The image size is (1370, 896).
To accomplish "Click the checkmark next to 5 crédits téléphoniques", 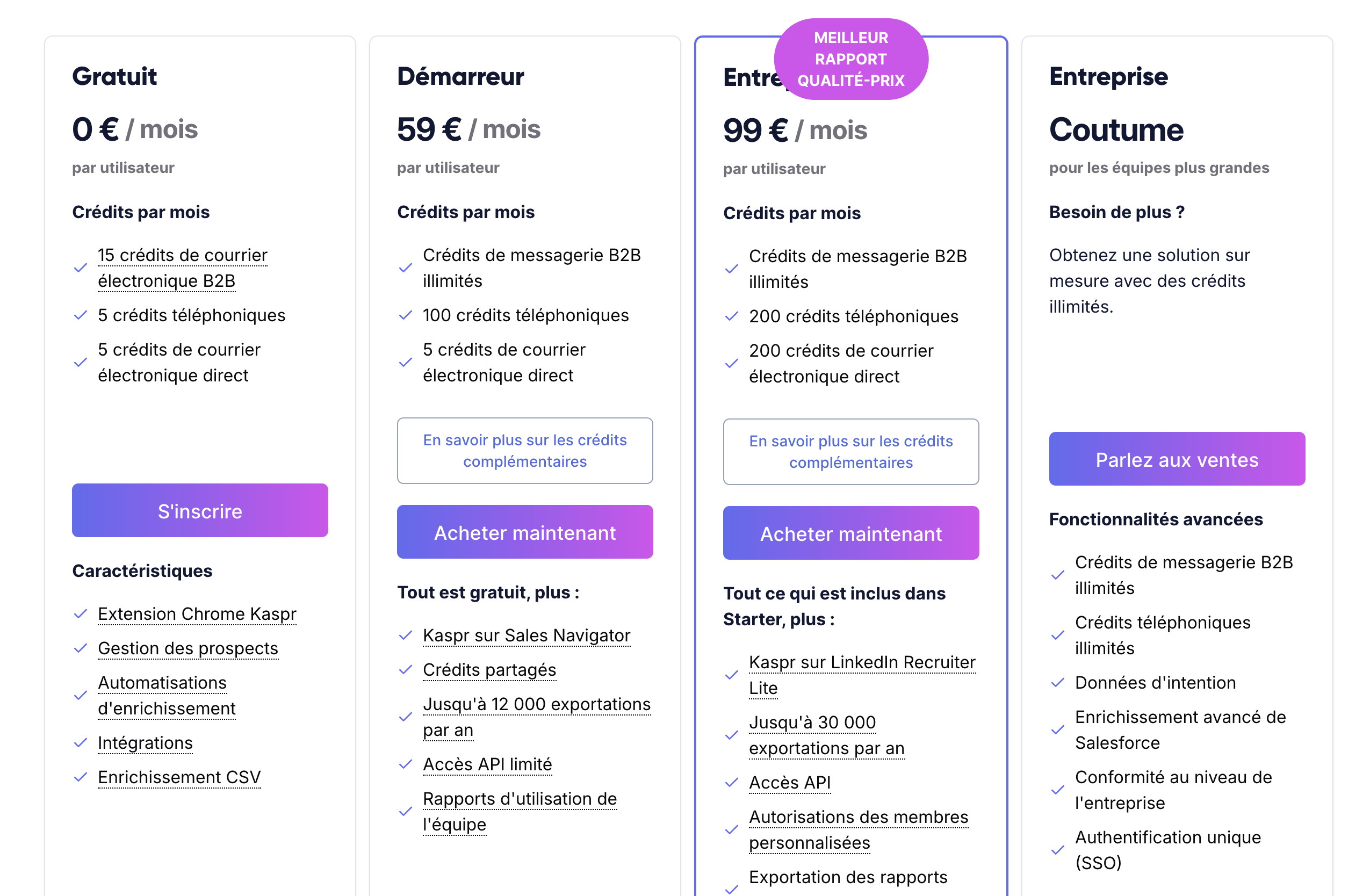I will (81, 315).
